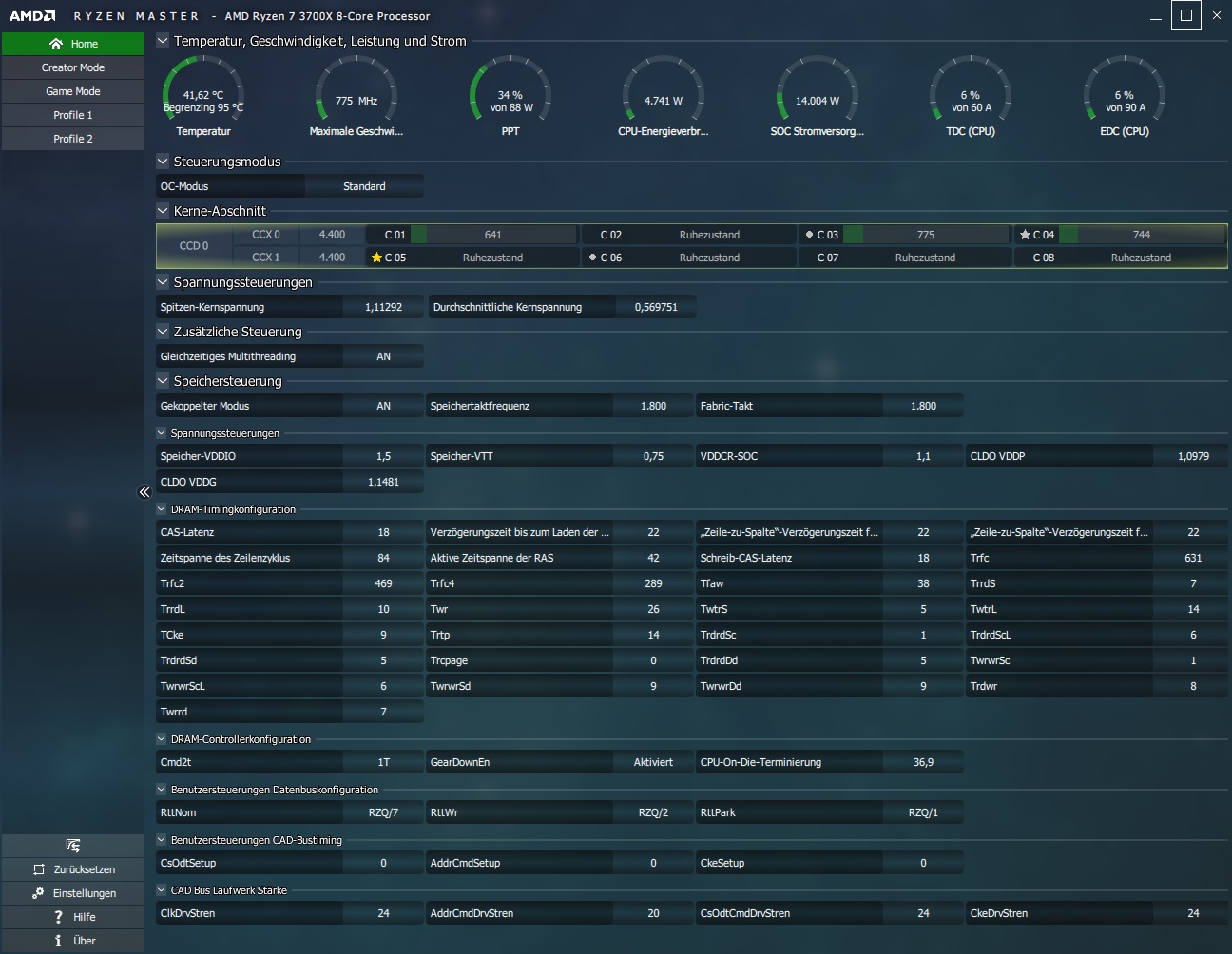Click CCX 0 4.400 value
This screenshot has width=1232, height=954.
(x=332, y=235)
